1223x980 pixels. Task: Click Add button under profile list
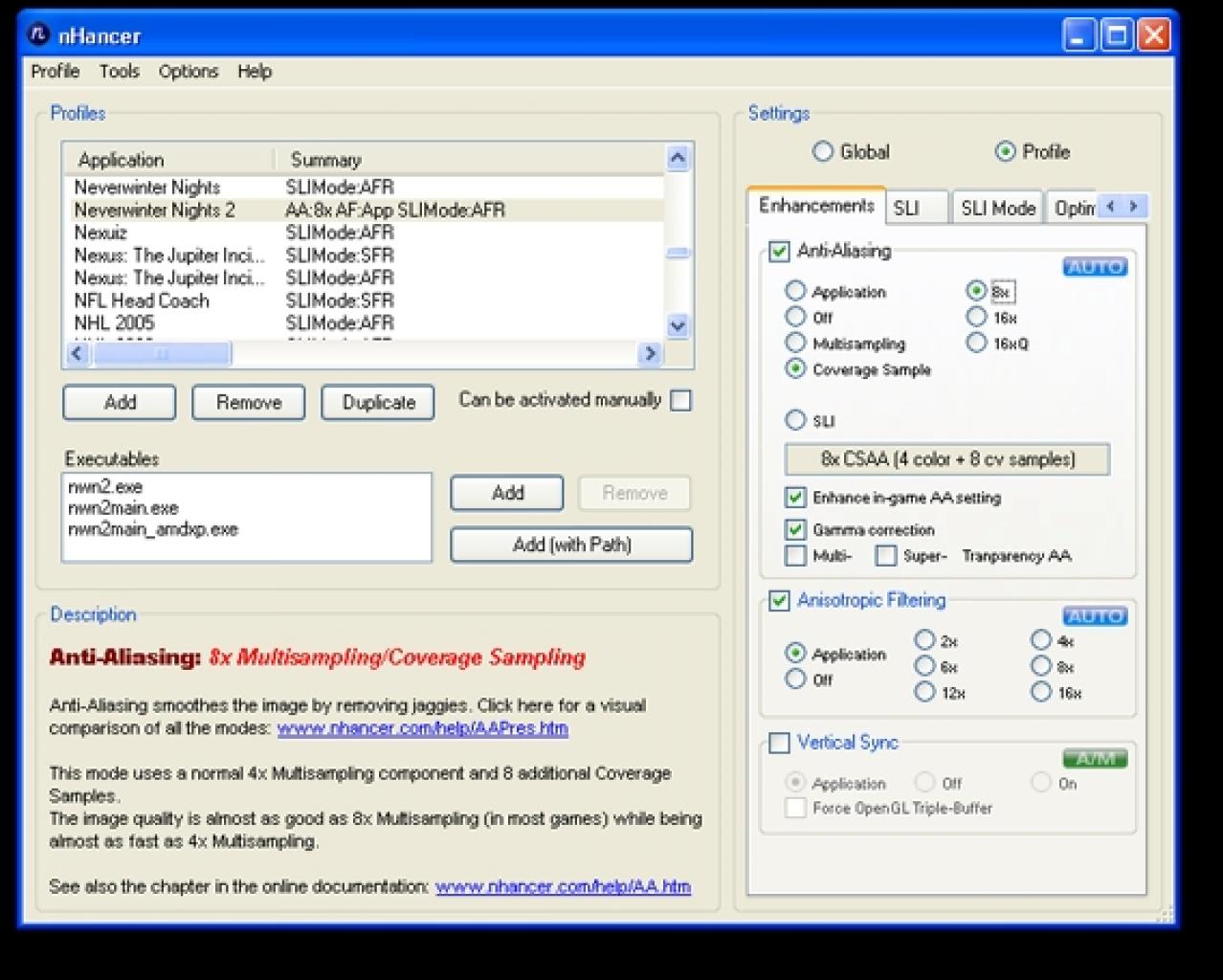120,403
